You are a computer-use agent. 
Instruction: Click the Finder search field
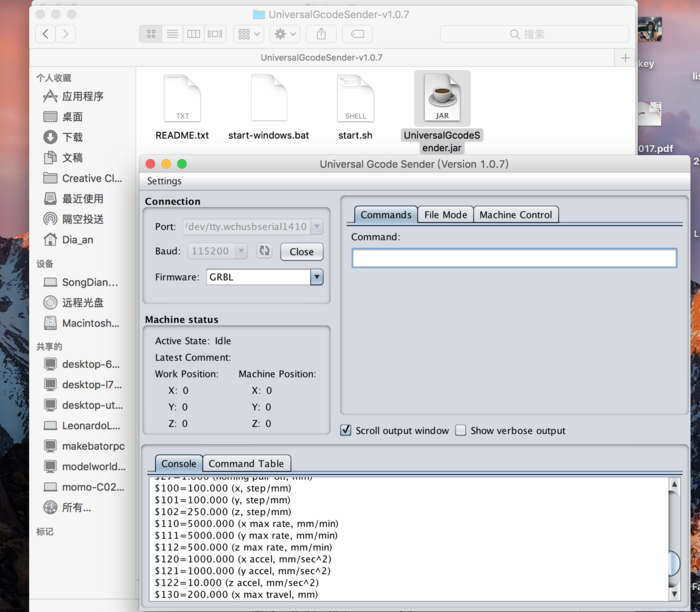click(x=534, y=34)
